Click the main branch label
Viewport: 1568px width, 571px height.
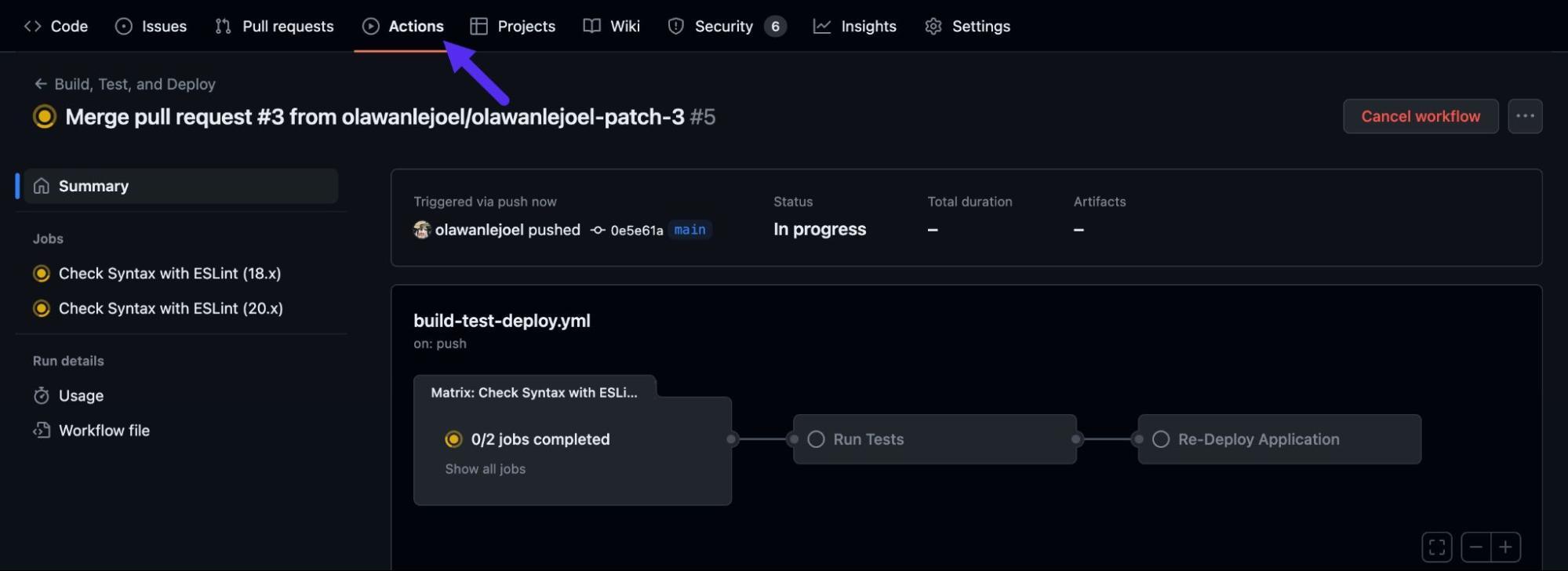click(x=690, y=230)
